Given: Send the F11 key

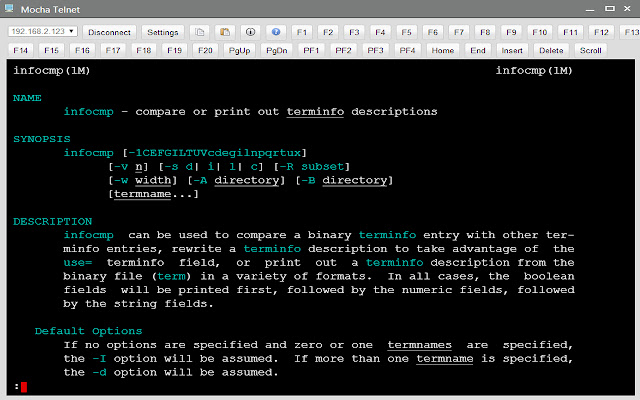Looking at the screenshot, I should tap(570, 32).
